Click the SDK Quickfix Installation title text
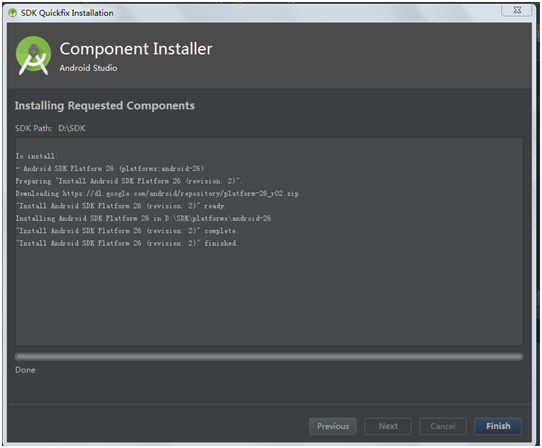 click(x=67, y=13)
